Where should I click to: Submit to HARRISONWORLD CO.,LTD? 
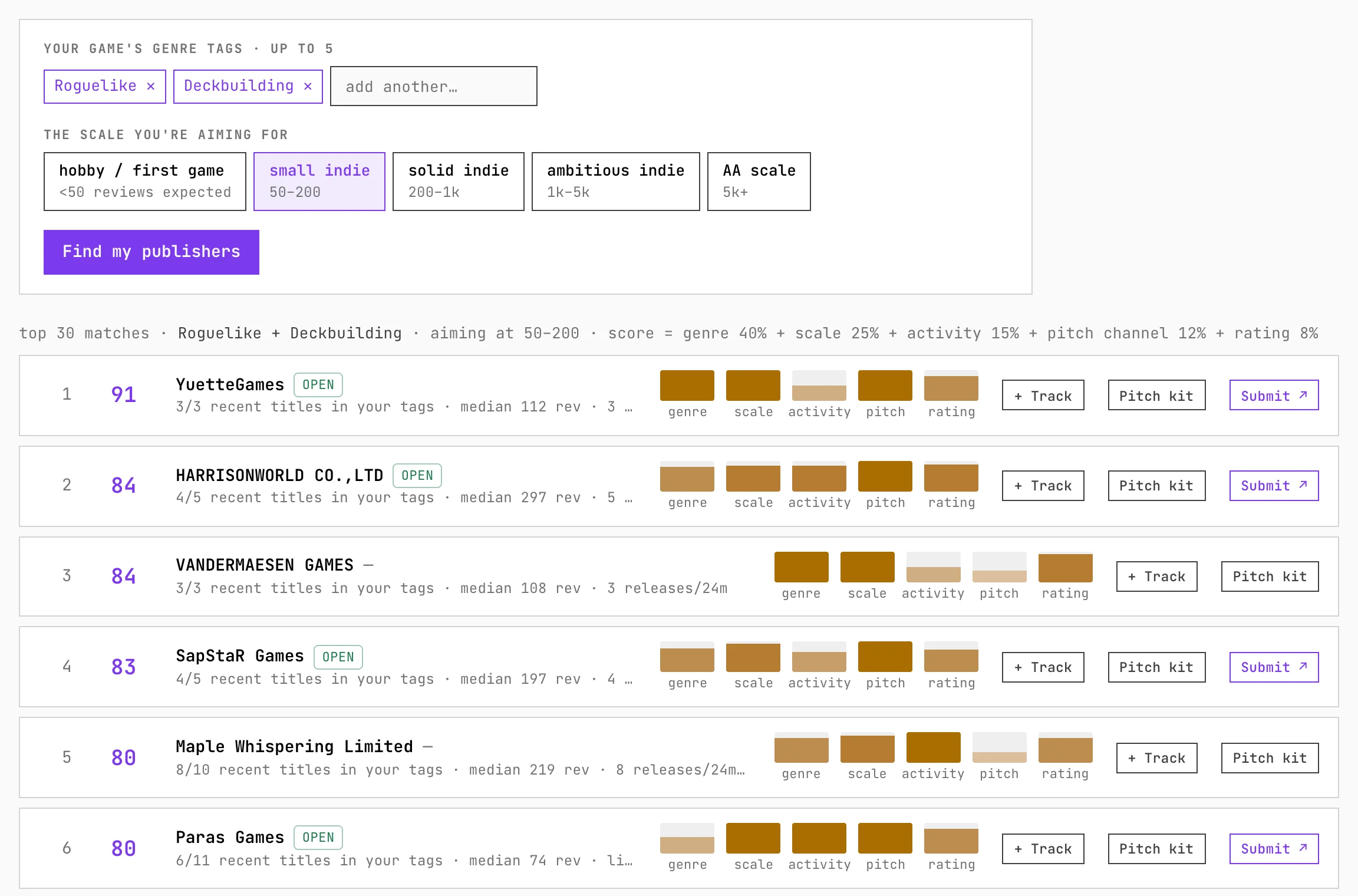click(1274, 486)
